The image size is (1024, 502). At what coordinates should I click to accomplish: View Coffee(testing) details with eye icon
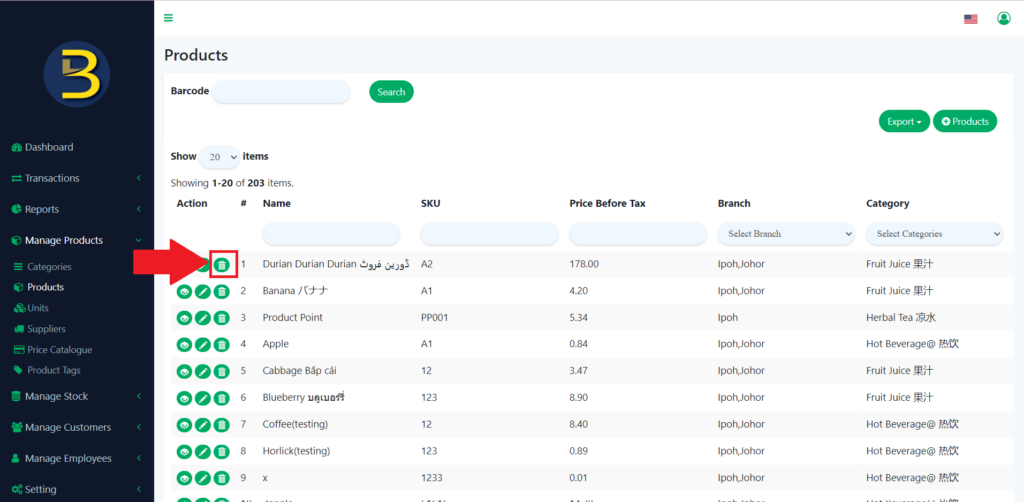[x=184, y=425]
